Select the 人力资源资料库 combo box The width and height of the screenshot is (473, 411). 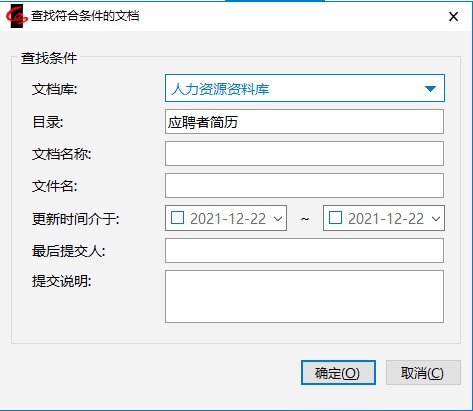[x=305, y=88]
